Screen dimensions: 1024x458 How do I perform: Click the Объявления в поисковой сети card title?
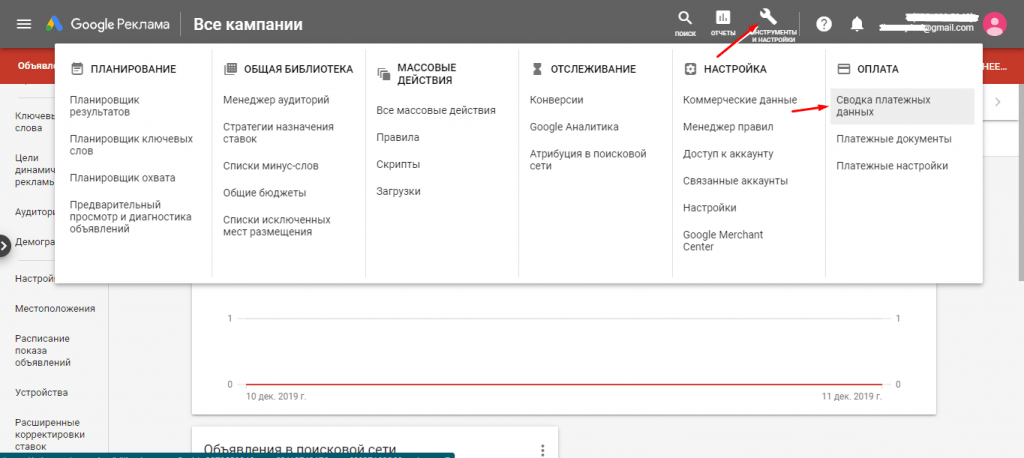tap(300, 450)
